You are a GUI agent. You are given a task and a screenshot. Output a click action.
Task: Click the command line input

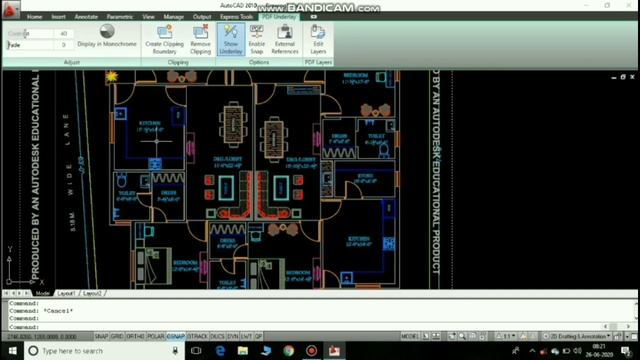[x=306, y=327]
